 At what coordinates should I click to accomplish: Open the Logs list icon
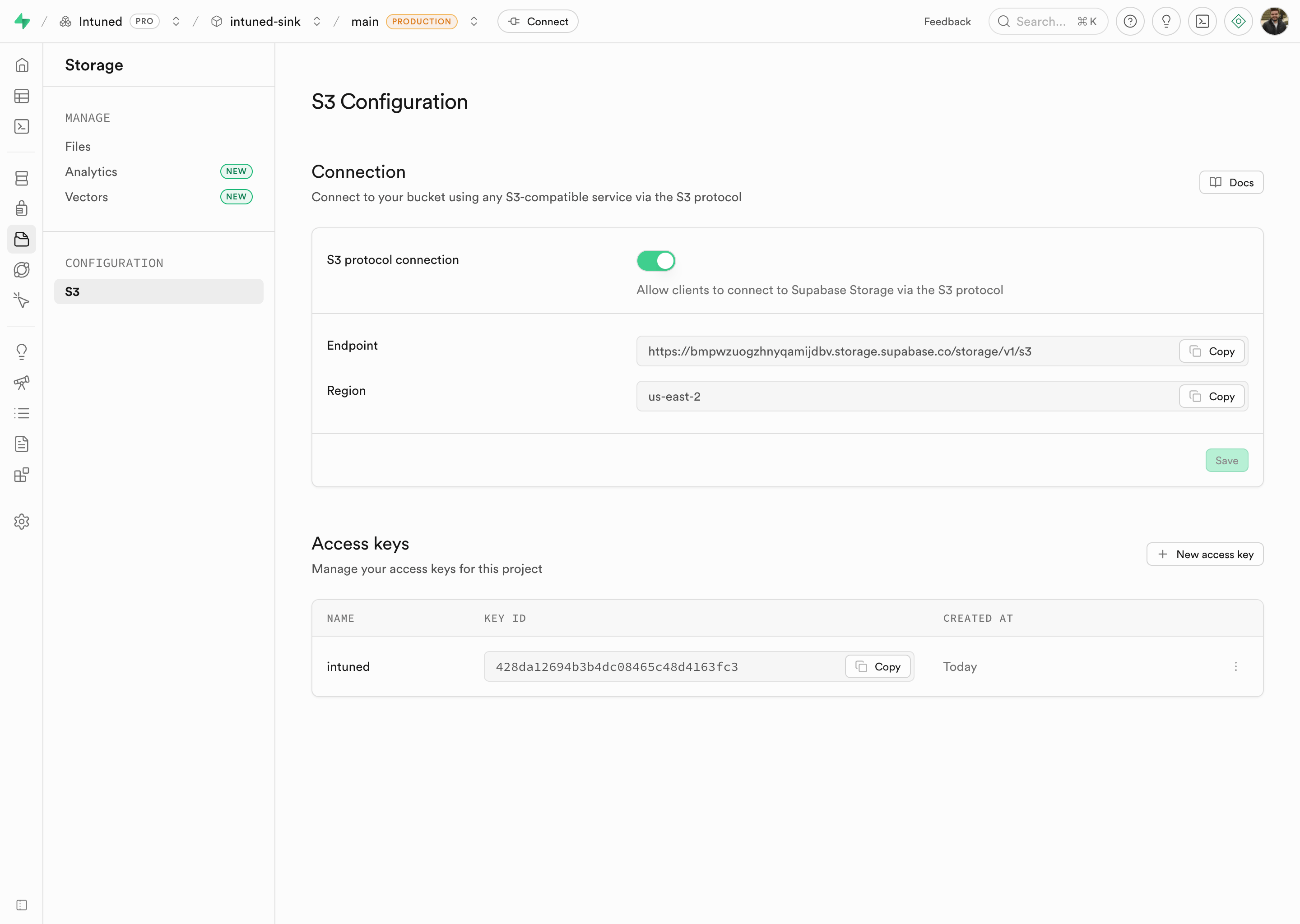pyautogui.click(x=22, y=413)
